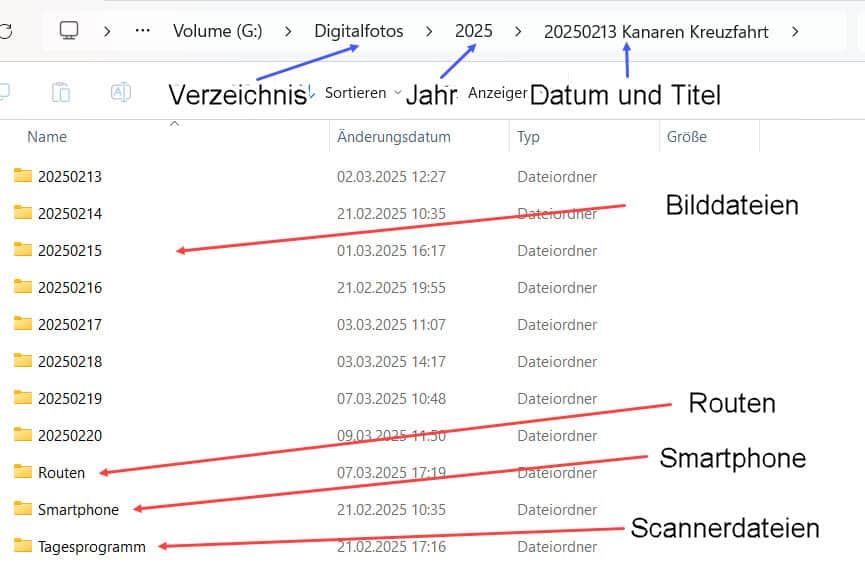Go to Digitalfotos breadcrumb
Viewport: 865px width, 572px height.
tap(359, 31)
